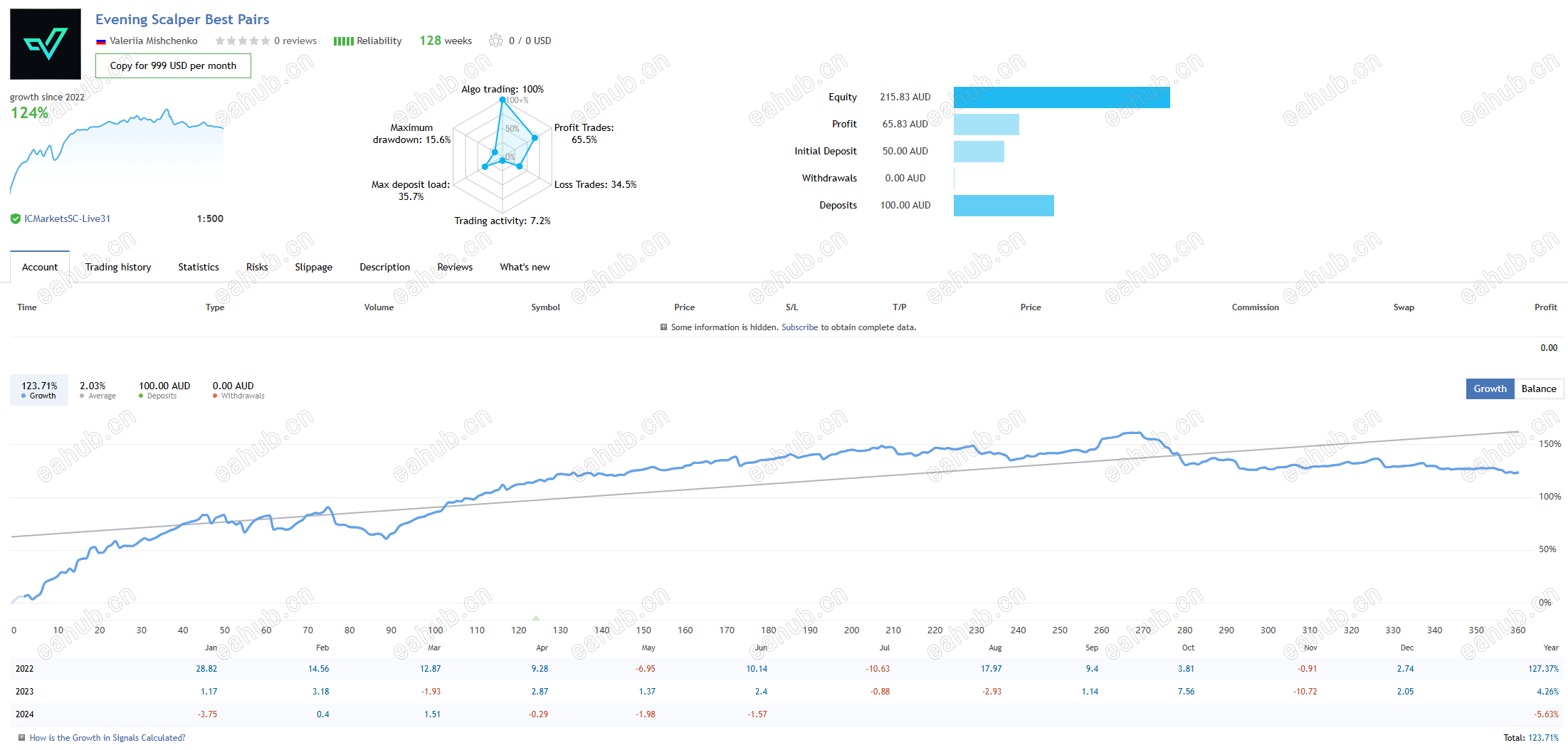The image size is (1568, 750).
Task: Open the ICMarketsSC-Live31 broker link
Action: [68, 218]
